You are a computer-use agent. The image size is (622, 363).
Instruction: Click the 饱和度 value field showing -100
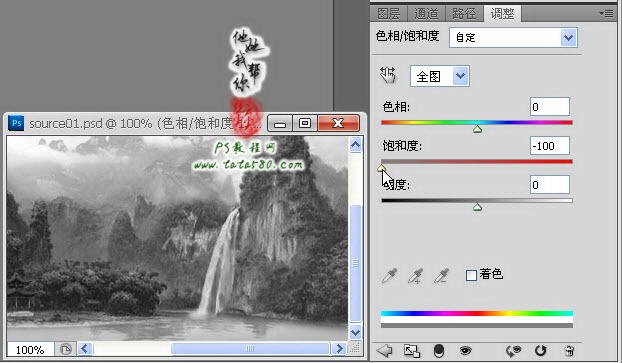(549, 146)
